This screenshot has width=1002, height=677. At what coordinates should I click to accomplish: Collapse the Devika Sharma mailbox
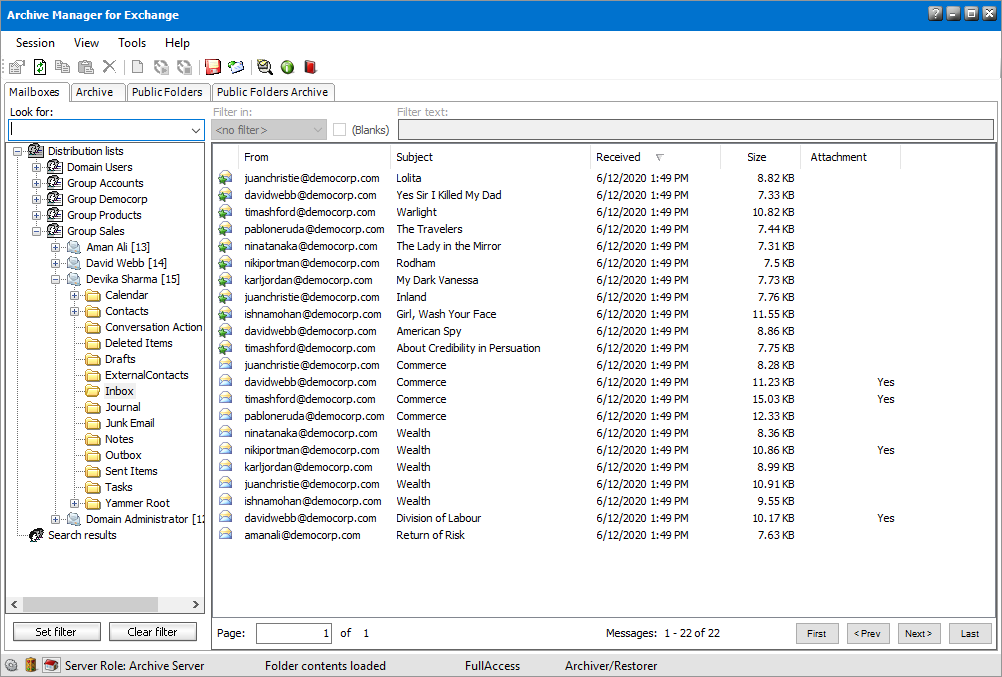point(56,279)
